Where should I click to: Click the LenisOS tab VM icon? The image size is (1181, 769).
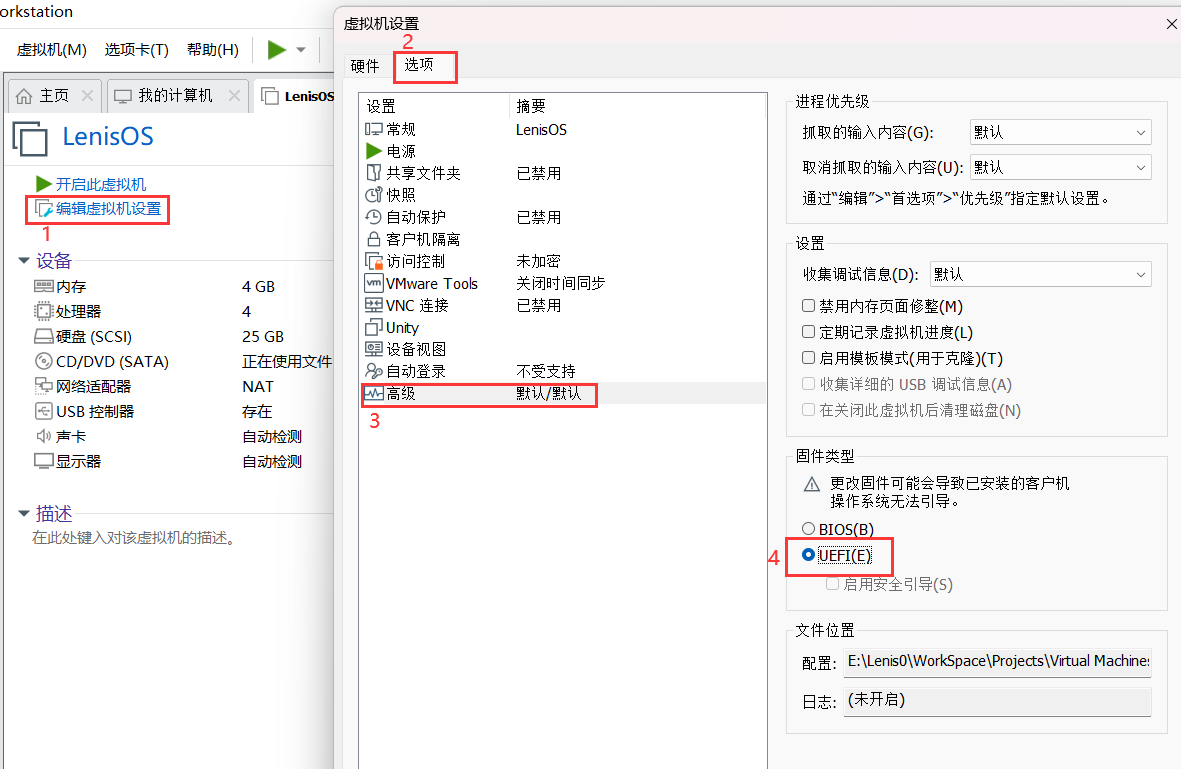270,96
